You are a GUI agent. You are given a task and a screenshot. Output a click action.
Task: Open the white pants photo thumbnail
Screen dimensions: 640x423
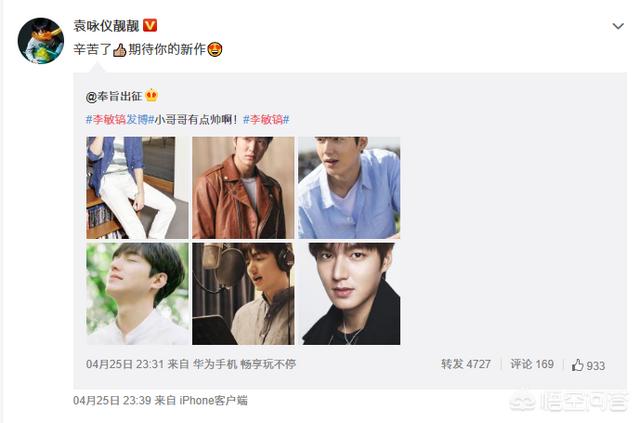tap(137, 188)
